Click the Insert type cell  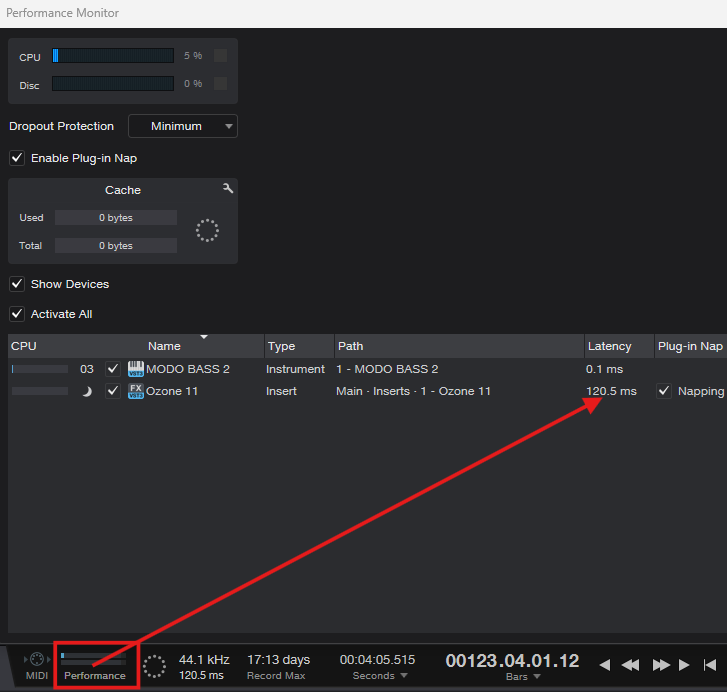281,391
